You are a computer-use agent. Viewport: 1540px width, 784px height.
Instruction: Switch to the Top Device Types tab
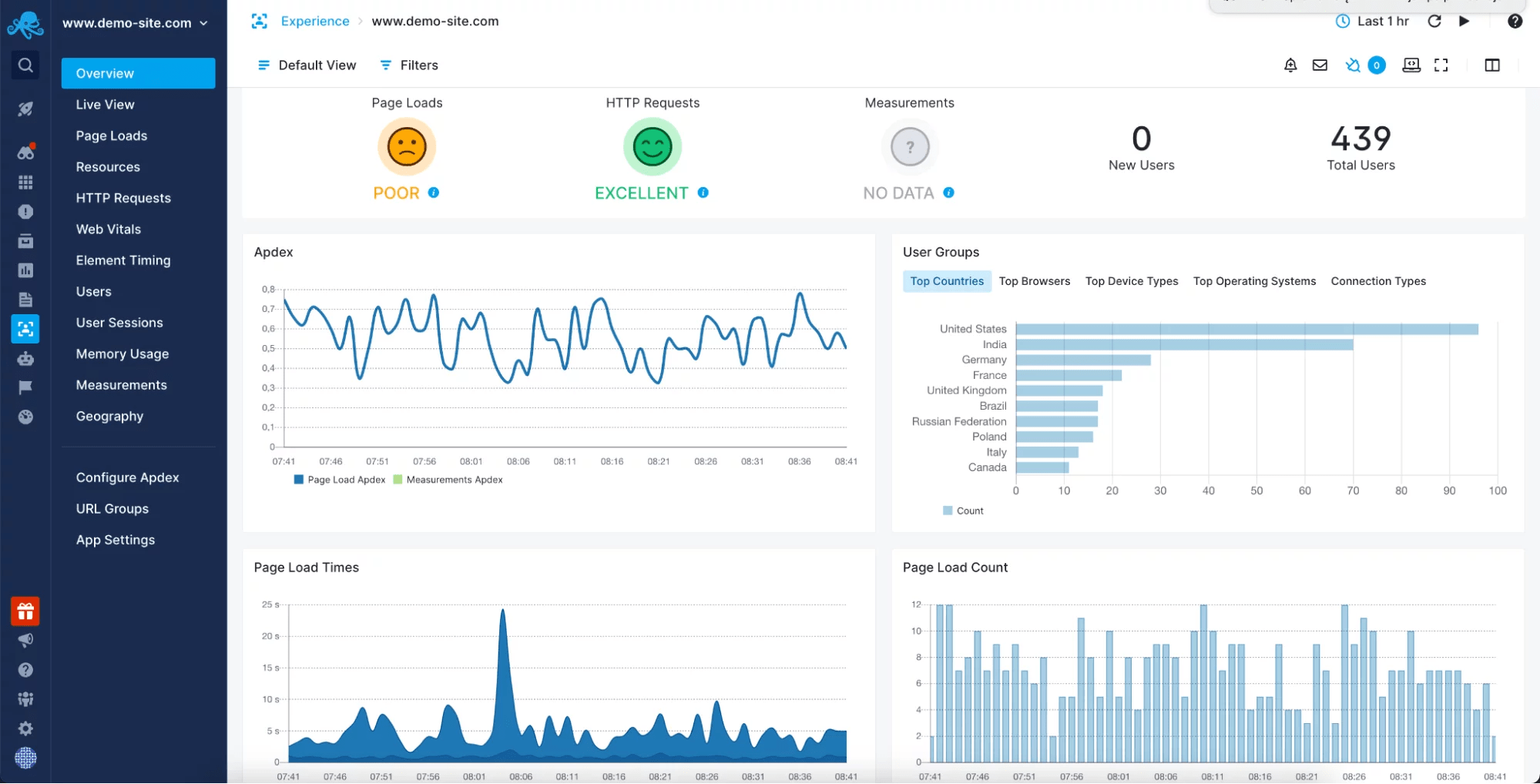[1131, 281]
